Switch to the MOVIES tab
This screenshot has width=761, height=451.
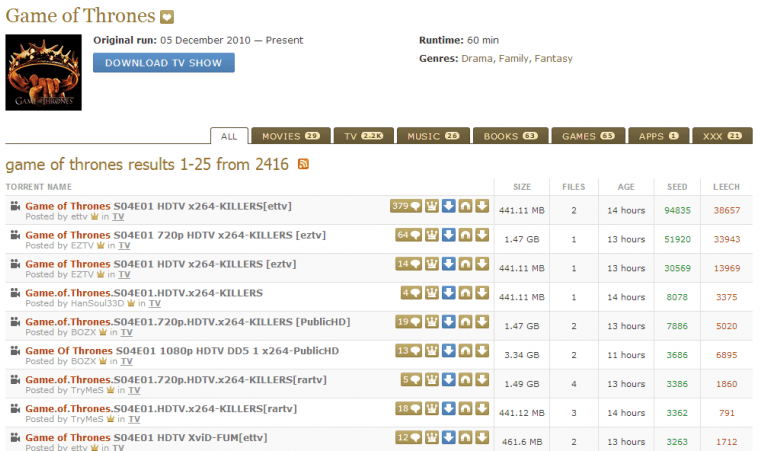coord(290,136)
